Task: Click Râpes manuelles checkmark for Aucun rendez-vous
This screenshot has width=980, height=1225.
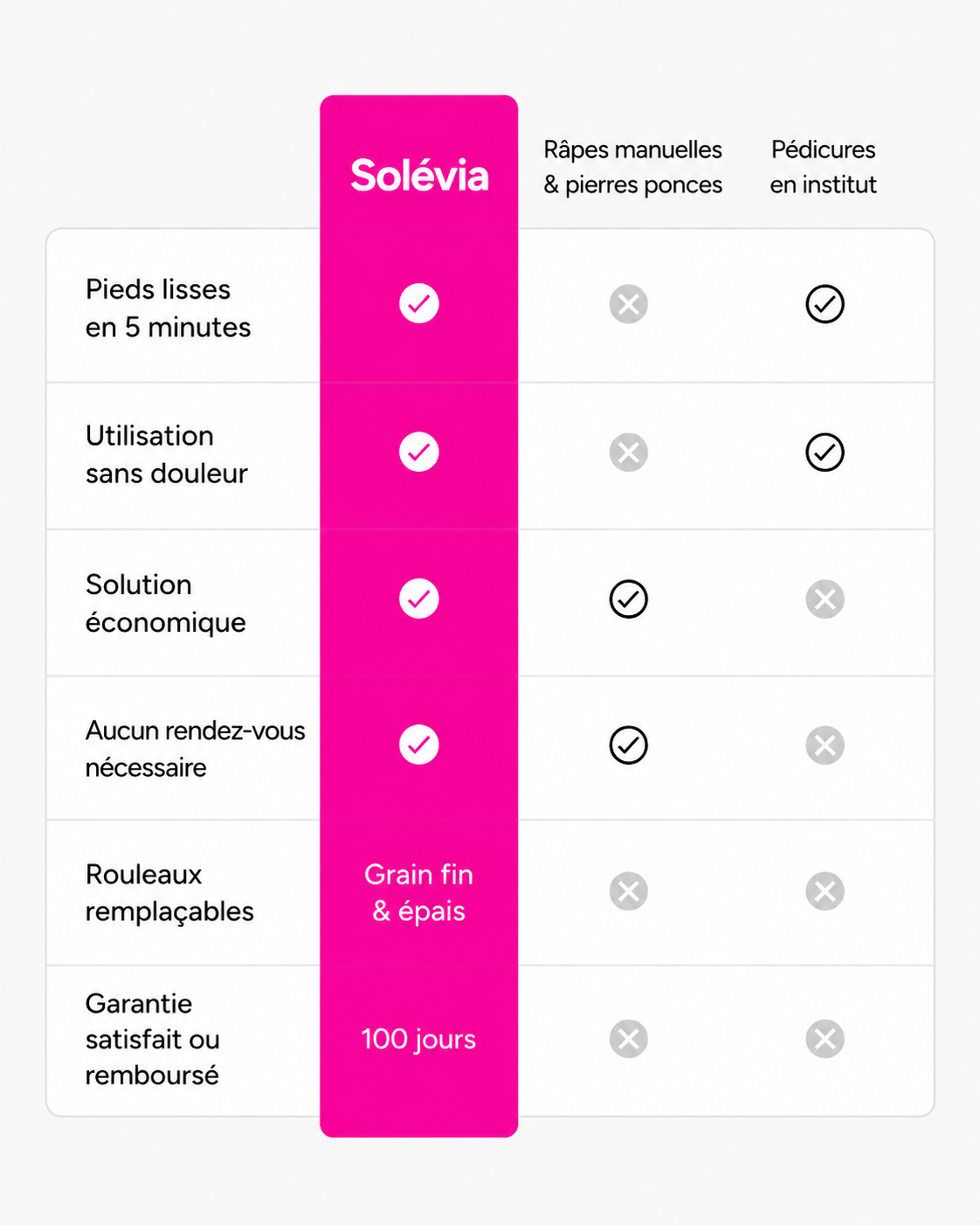Action: point(629,745)
